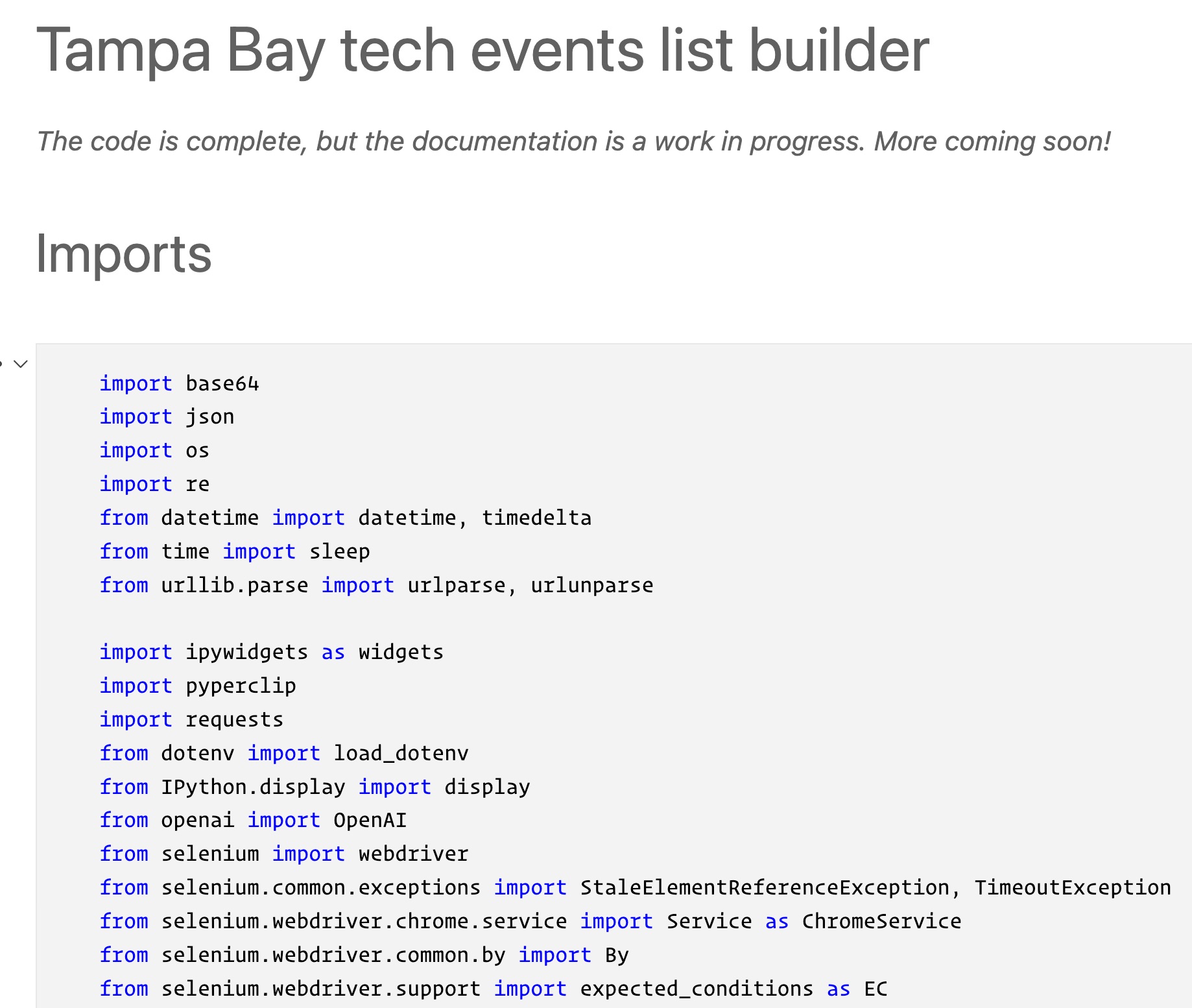Viewport: 1192px width, 1008px height.
Task: Click the 'import os' code line
Action: pyautogui.click(x=154, y=450)
